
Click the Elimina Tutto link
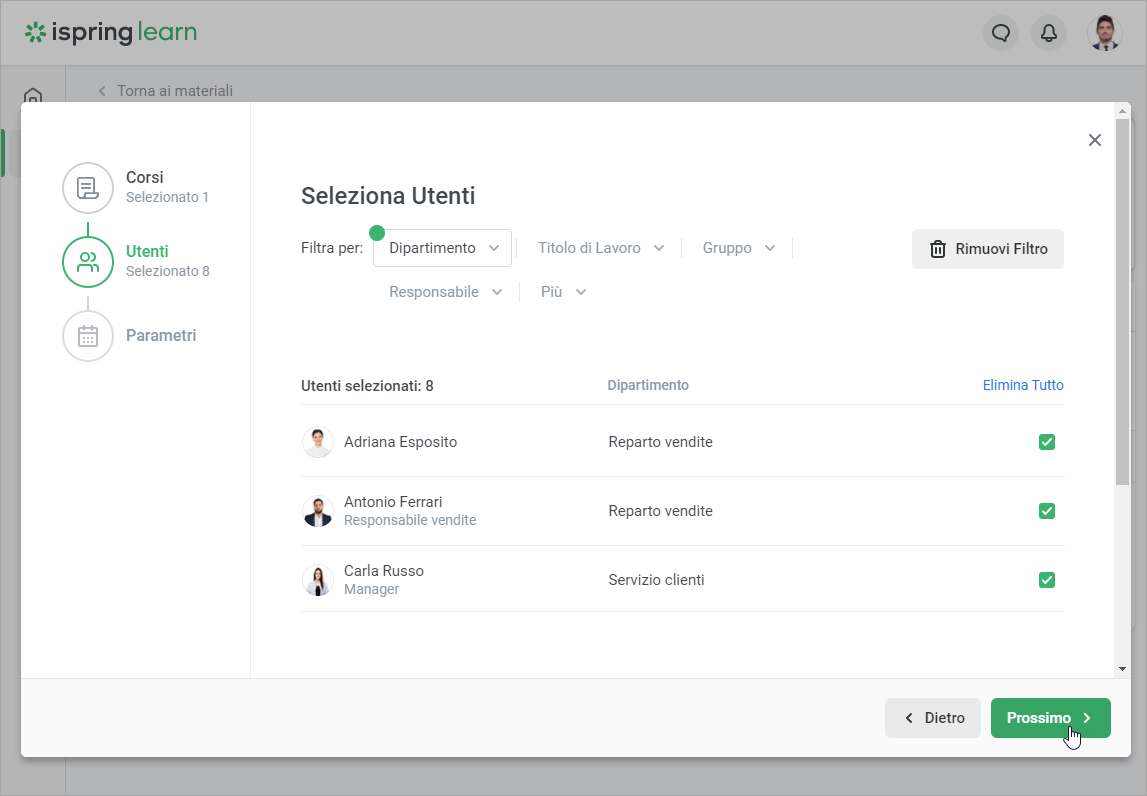tap(1023, 385)
